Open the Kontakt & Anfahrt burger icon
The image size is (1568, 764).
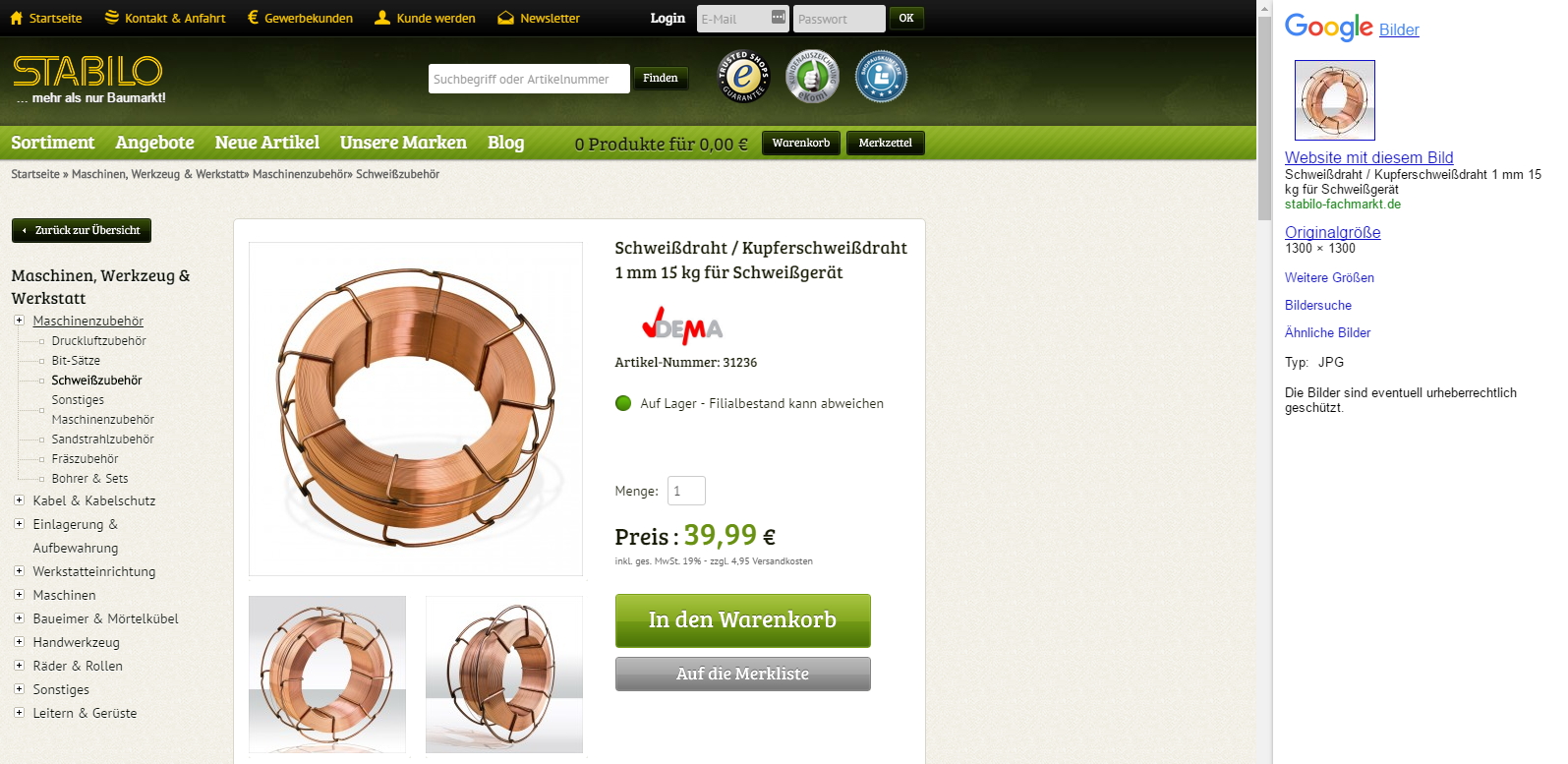click(112, 18)
